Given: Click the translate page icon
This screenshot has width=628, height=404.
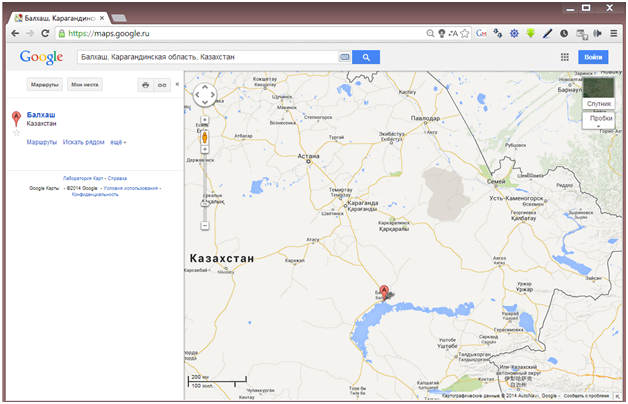Looking at the screenshot, I should pyautogui.click(x=453, y=33).
